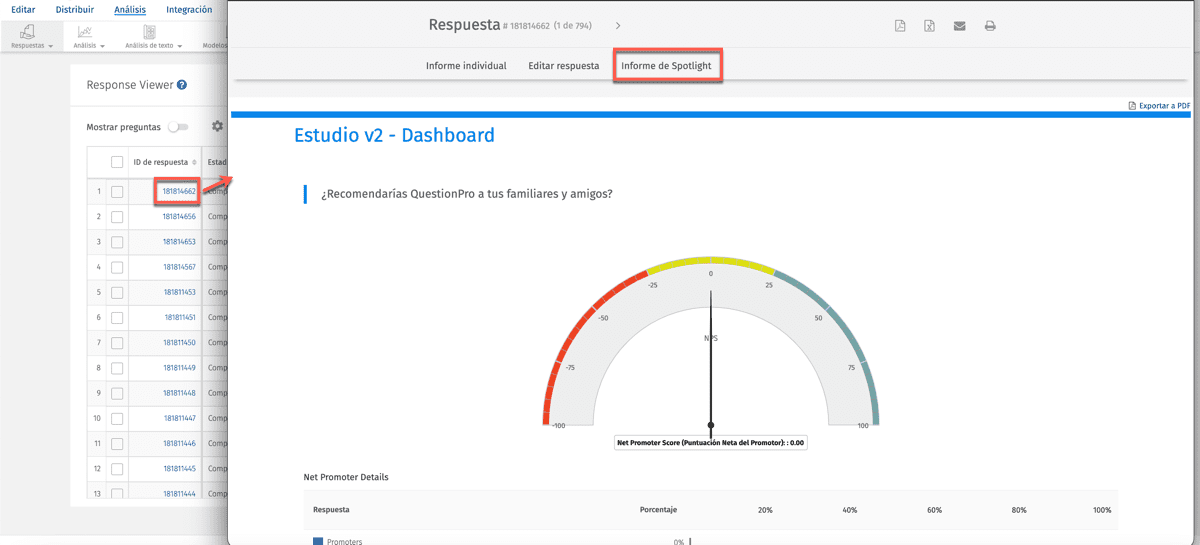1200x545 pixels.
Task: Email the response via envelope icon
Action: pos(960,26)
